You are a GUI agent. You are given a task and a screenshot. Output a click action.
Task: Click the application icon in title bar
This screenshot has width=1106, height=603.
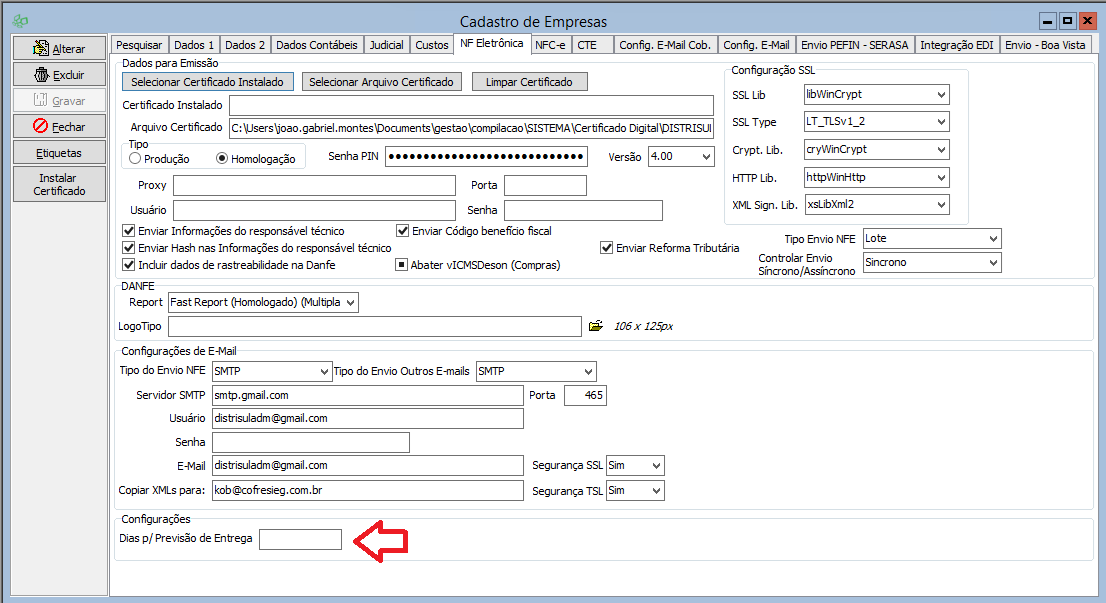point(20,21)
